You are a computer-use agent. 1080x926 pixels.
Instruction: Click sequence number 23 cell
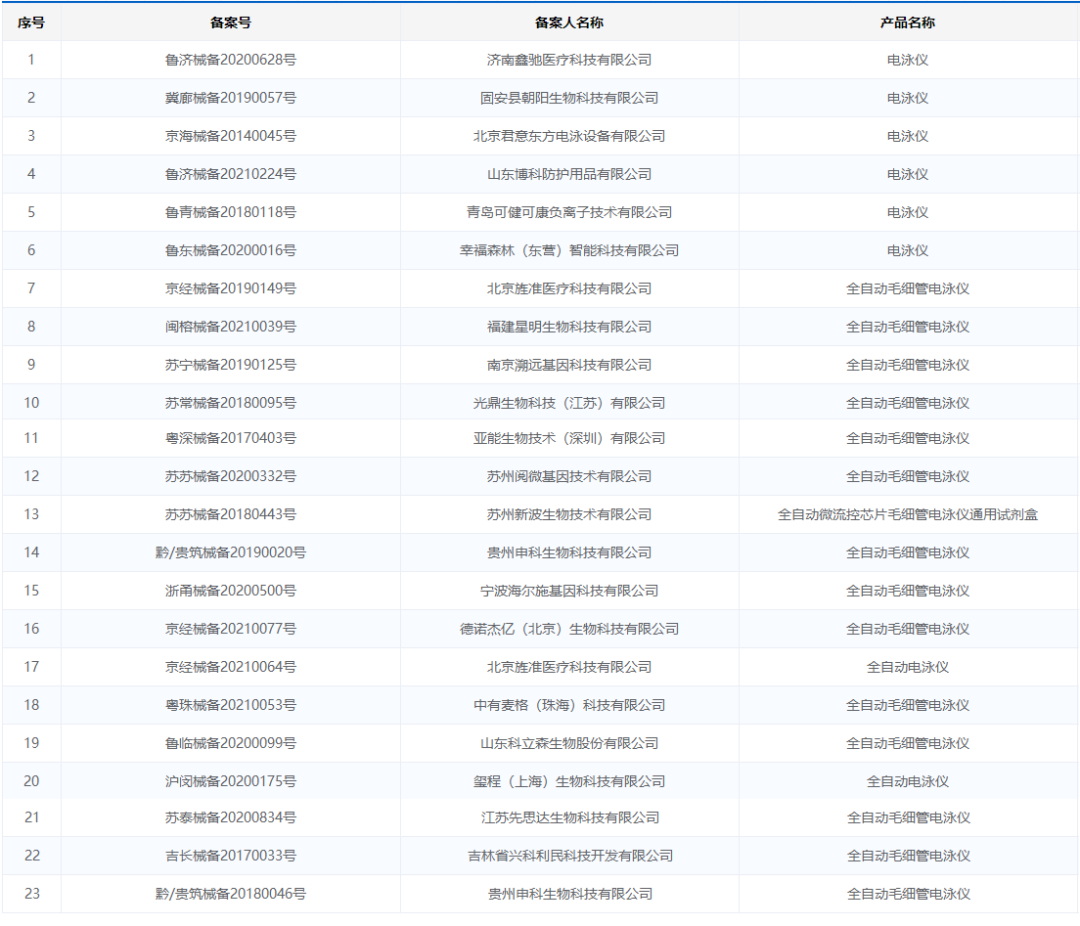(x=31, y=894)
